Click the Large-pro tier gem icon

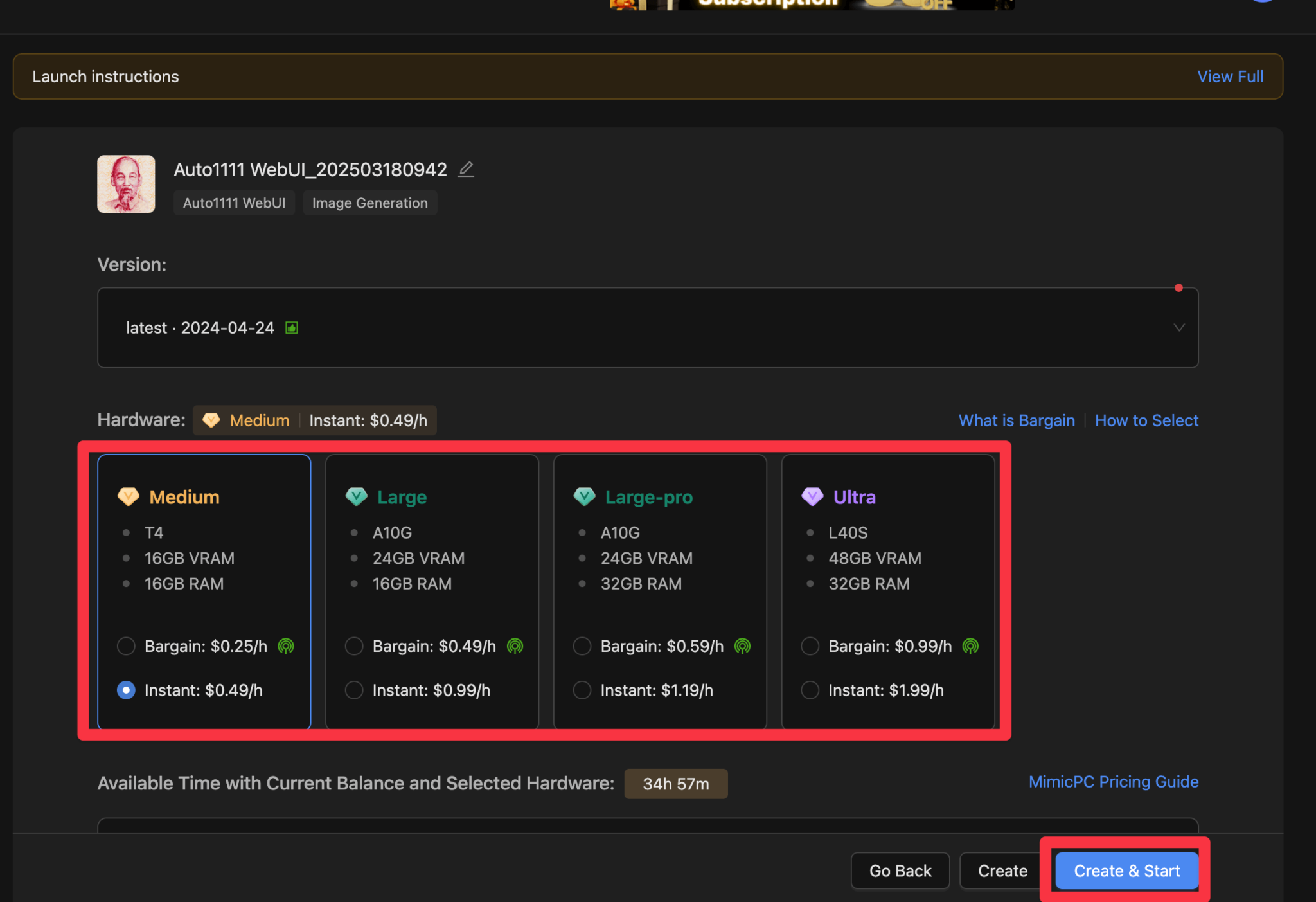[584, 496]
